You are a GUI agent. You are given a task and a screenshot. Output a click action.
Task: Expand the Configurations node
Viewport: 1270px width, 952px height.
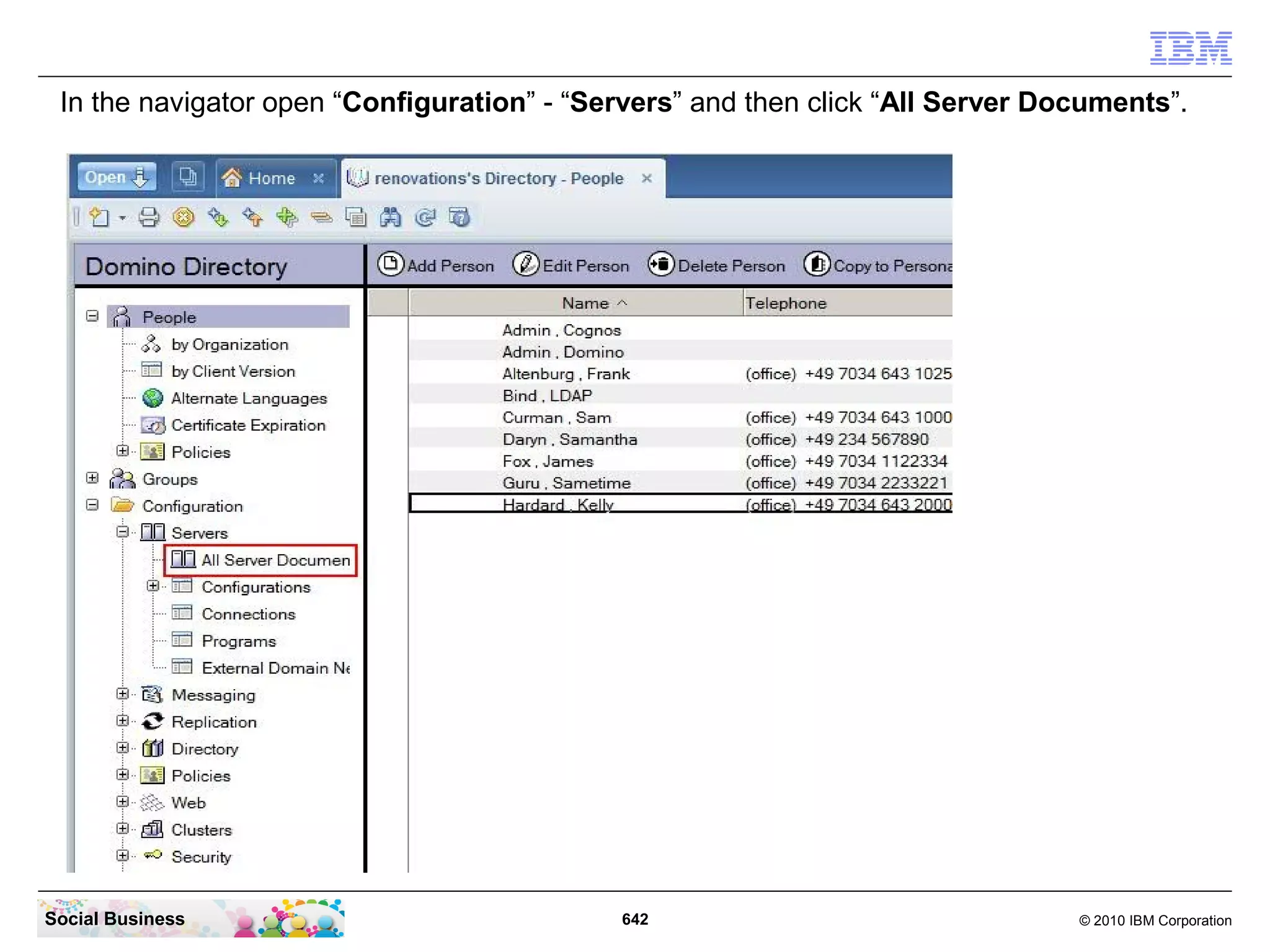[153, 586]
